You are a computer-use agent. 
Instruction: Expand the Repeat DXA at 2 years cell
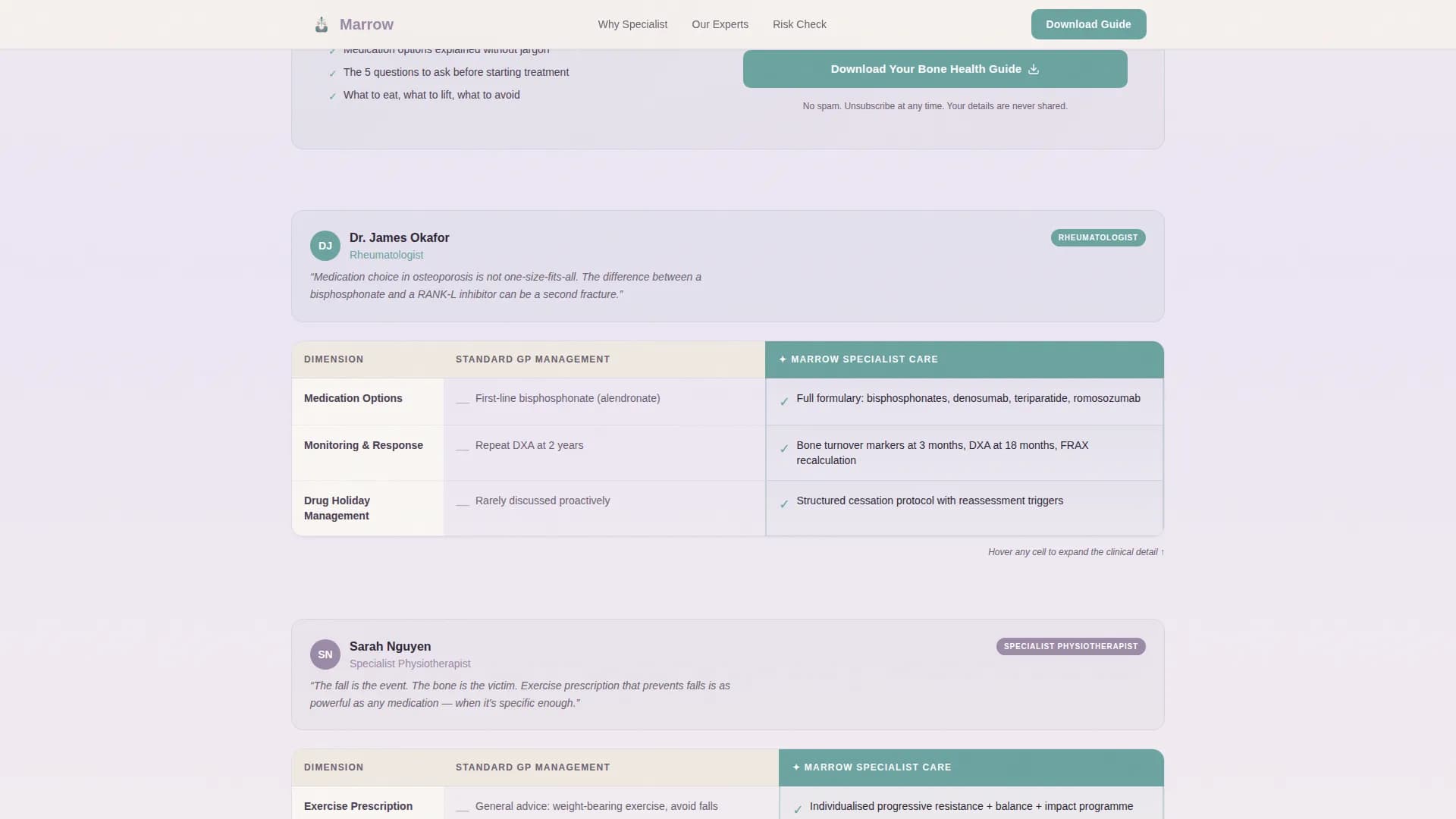[529, 446]
